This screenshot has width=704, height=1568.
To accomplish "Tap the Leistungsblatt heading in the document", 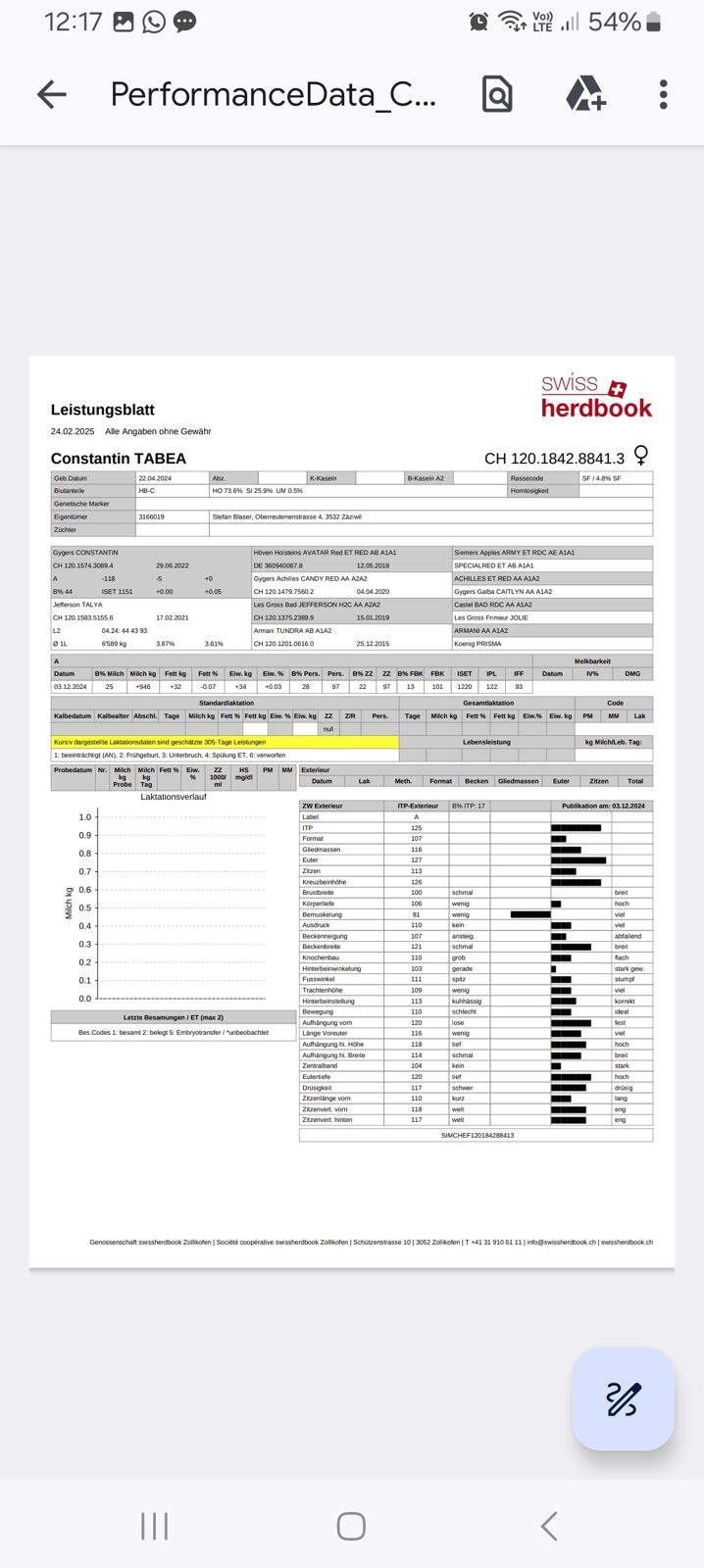I will tap(103, 410).
